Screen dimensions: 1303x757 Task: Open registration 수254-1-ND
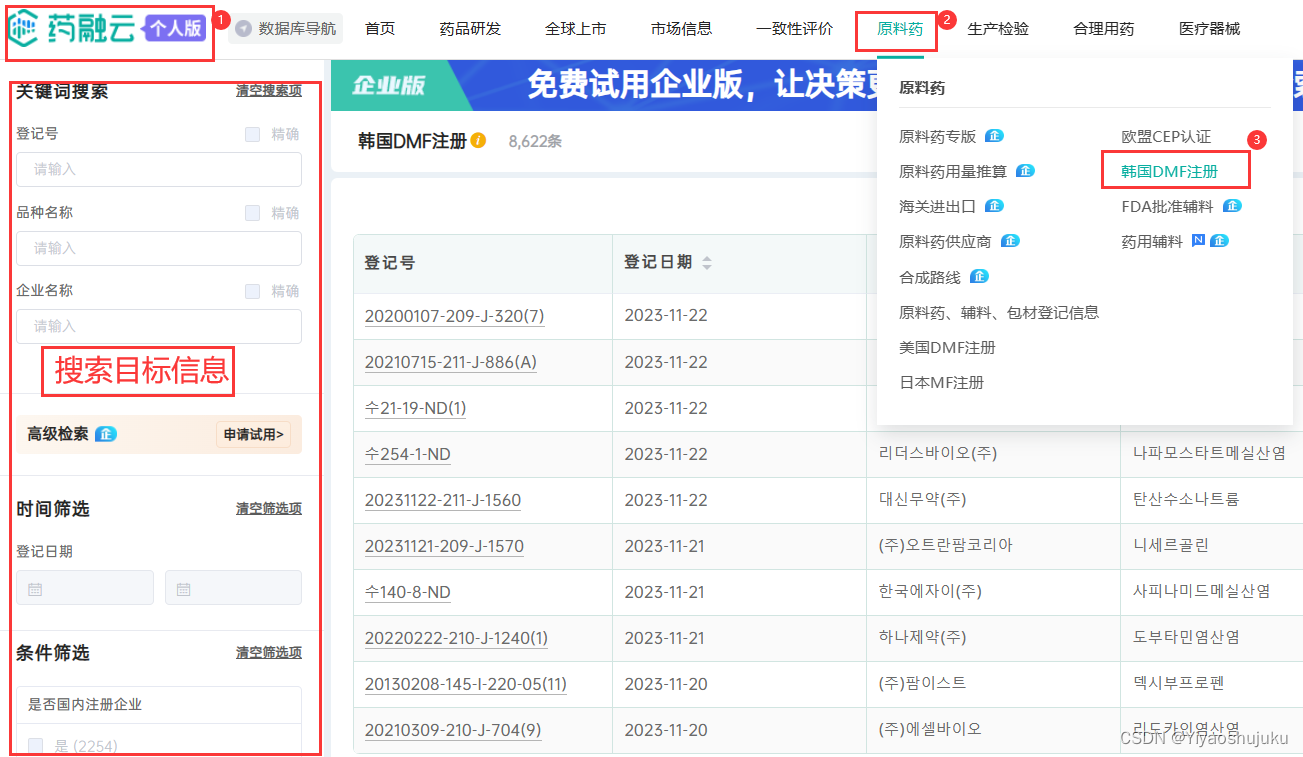[x=407, y=454]
